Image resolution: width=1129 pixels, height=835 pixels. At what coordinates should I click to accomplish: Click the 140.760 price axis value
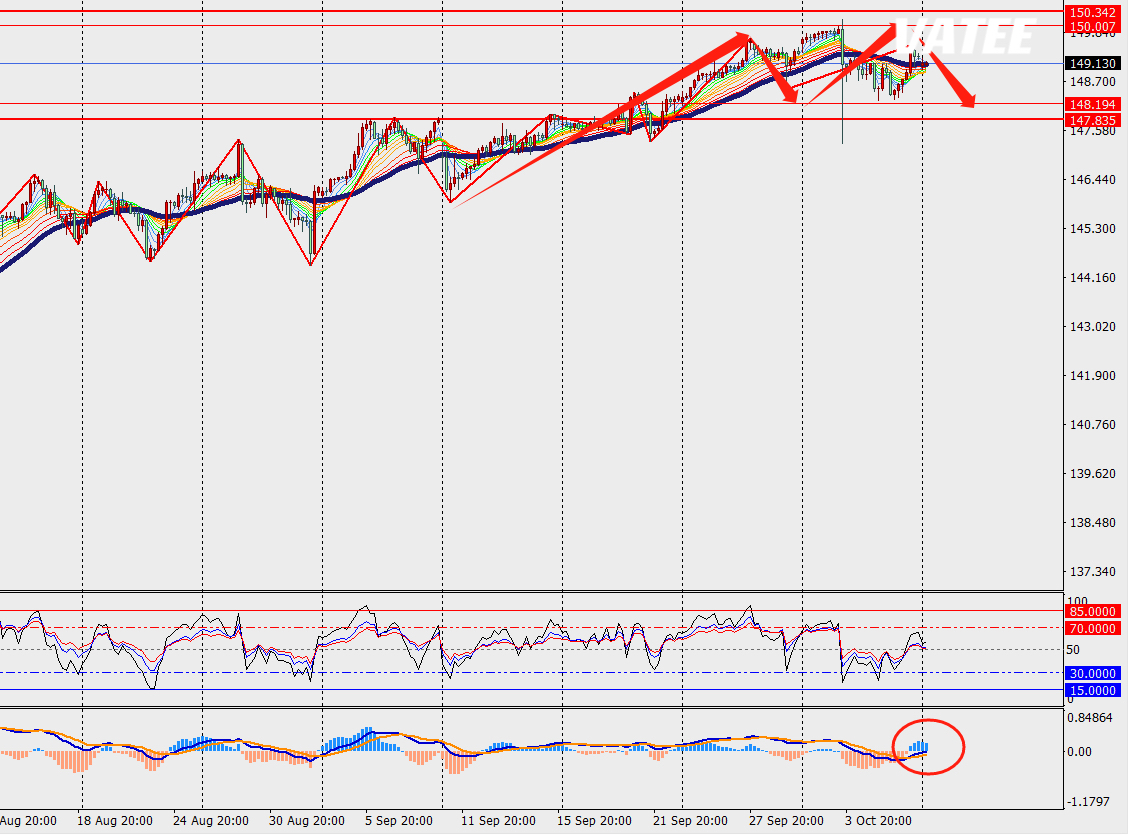(x=1093, y=425)
